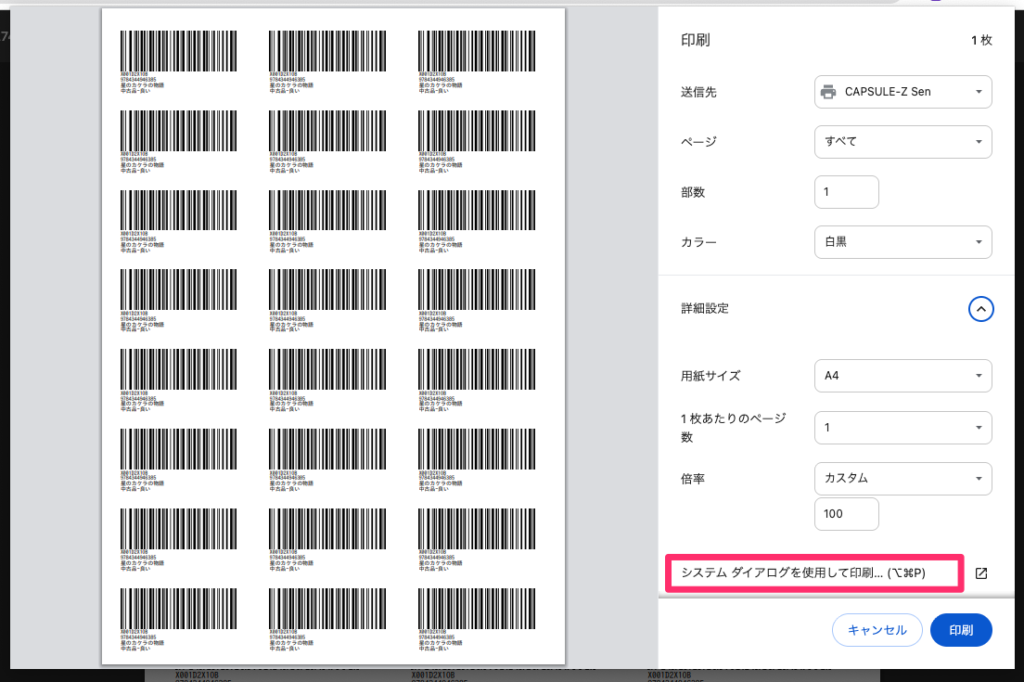Open the 送信先 dropdown showing CAPSULE-Z Sen
The image size is (1024, 682).
(903, 92)
